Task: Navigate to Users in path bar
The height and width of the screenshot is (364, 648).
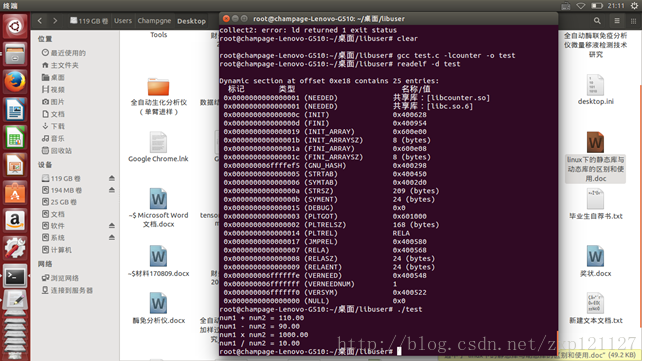Action: [x=123, y=21]
